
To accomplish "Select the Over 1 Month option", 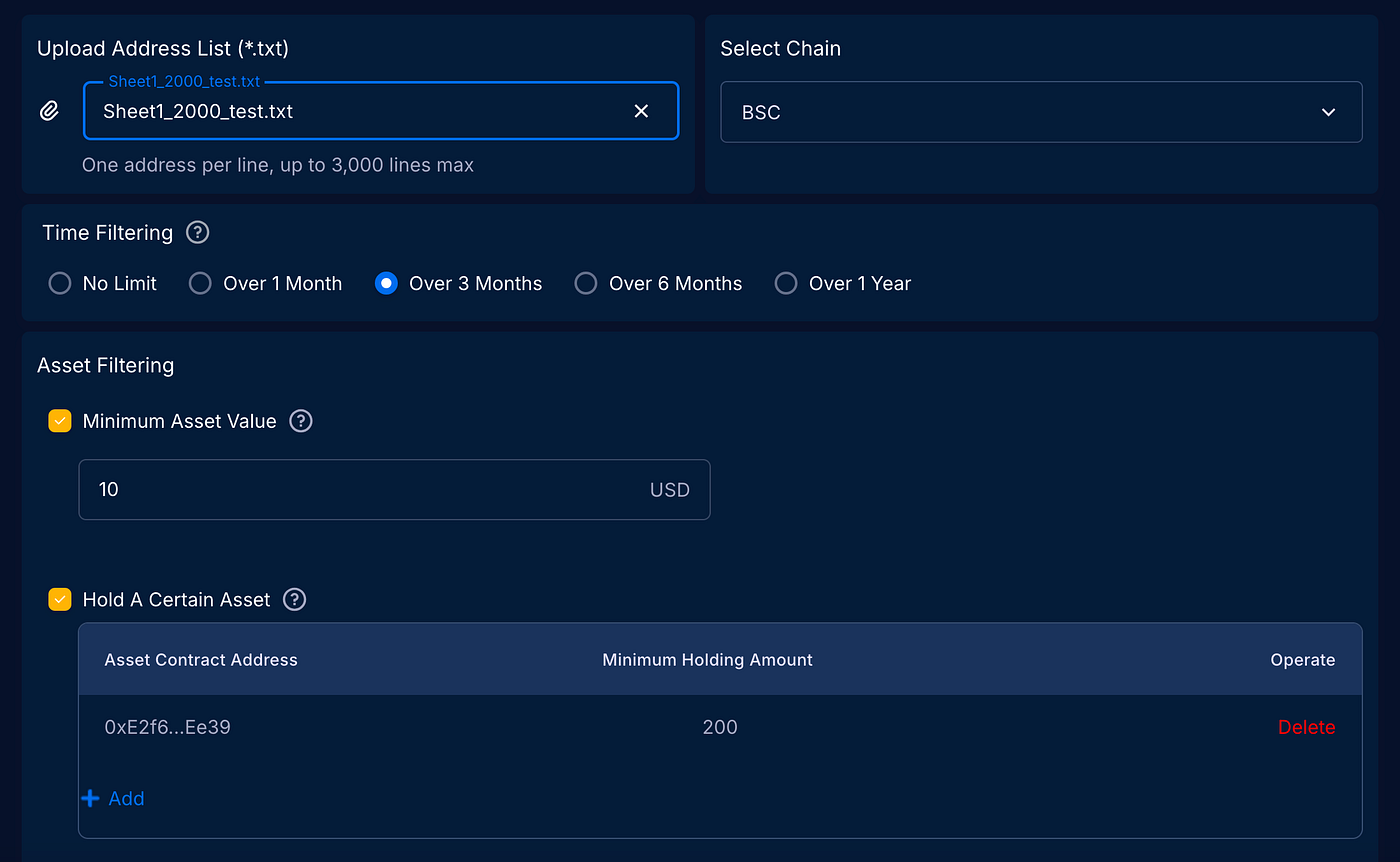I will click(200, 284).
